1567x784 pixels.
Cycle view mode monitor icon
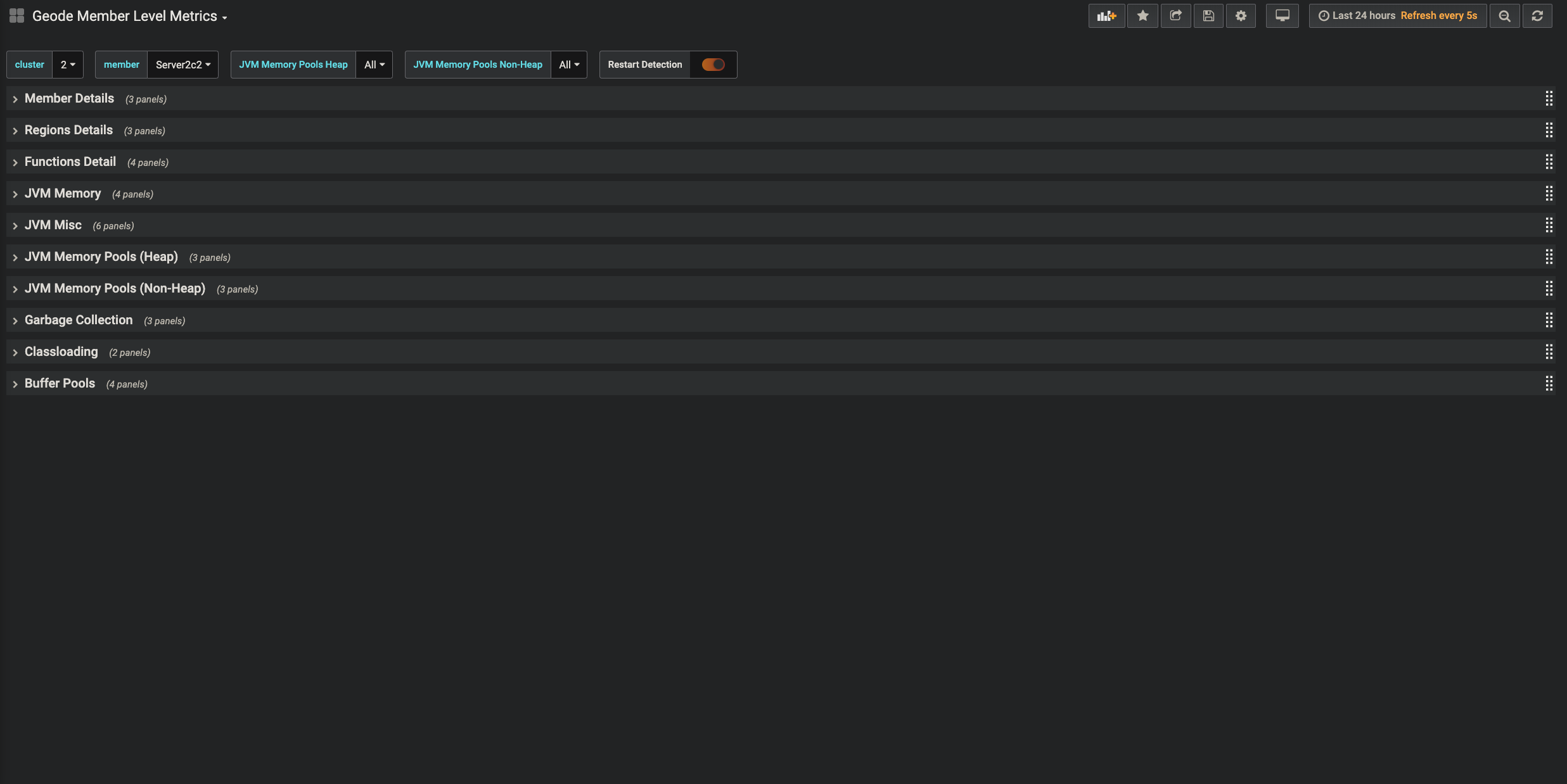tap(1282, 16)
